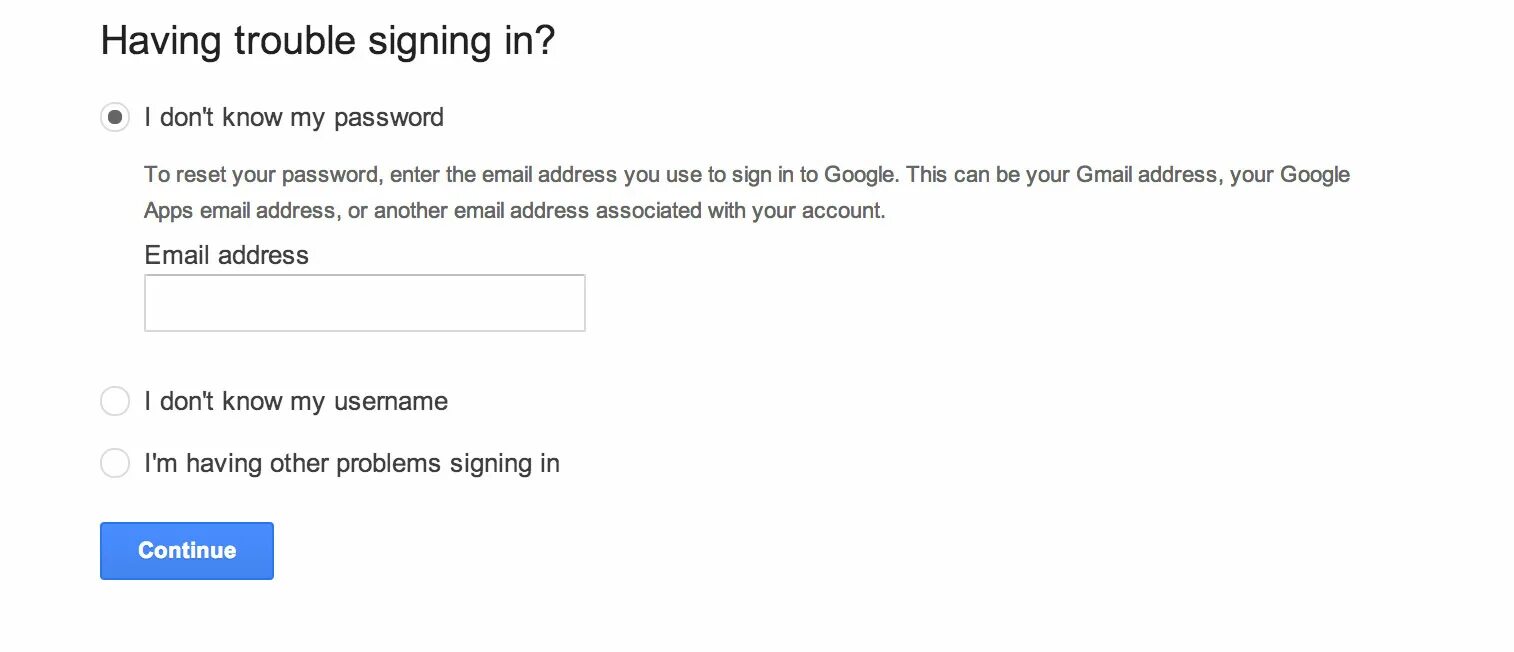Click the "Having trouble signing in?" heading
The height and width of the screenshot is (652, 1514).
point(328,42)
